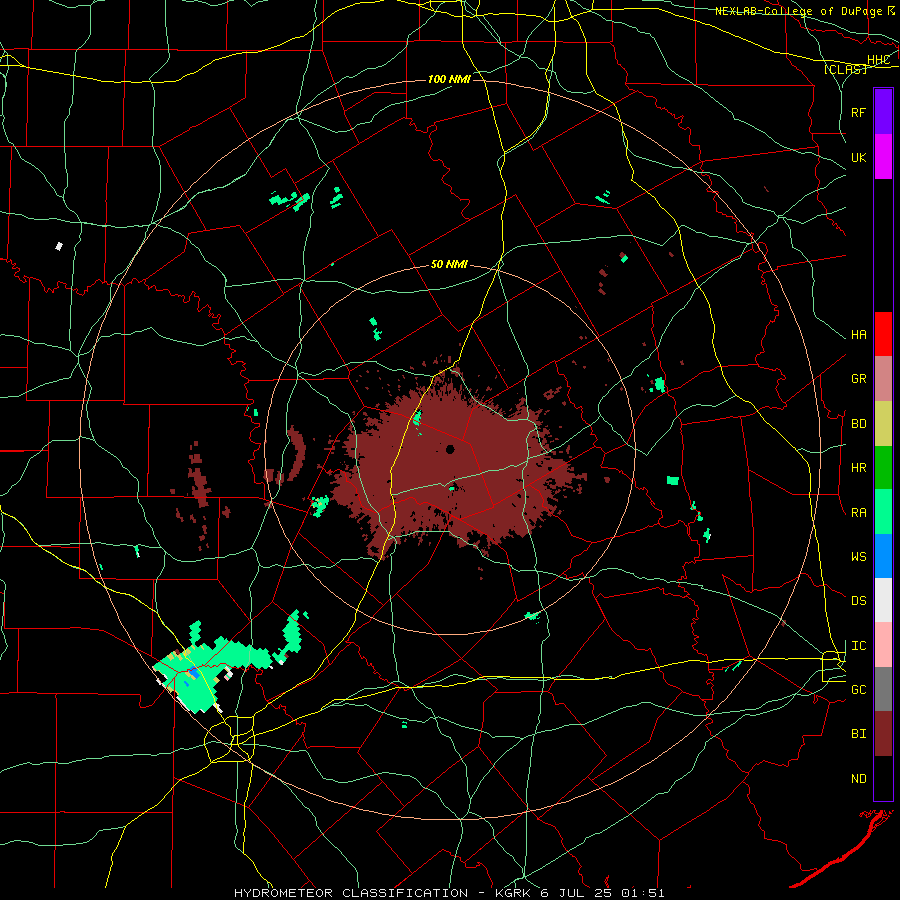Click the "BI" legend label
This screenshot has width=900, height=900.
pyautogui.click(x=859, y=734)
